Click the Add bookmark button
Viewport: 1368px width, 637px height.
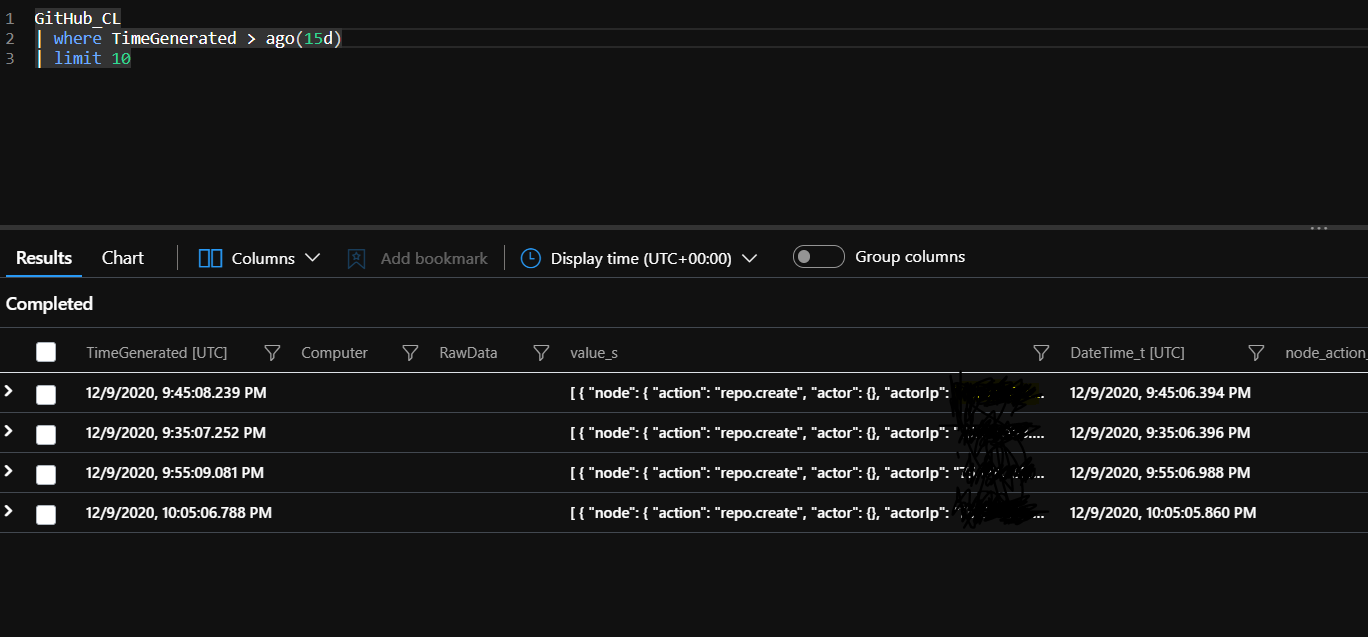[417, 258]
